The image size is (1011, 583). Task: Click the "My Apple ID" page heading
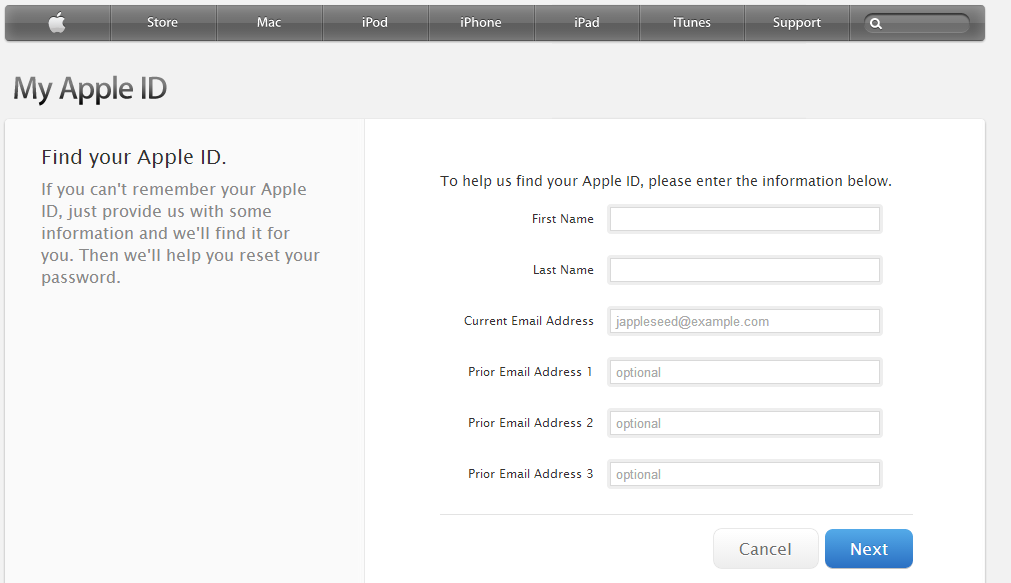pos(90,89)
